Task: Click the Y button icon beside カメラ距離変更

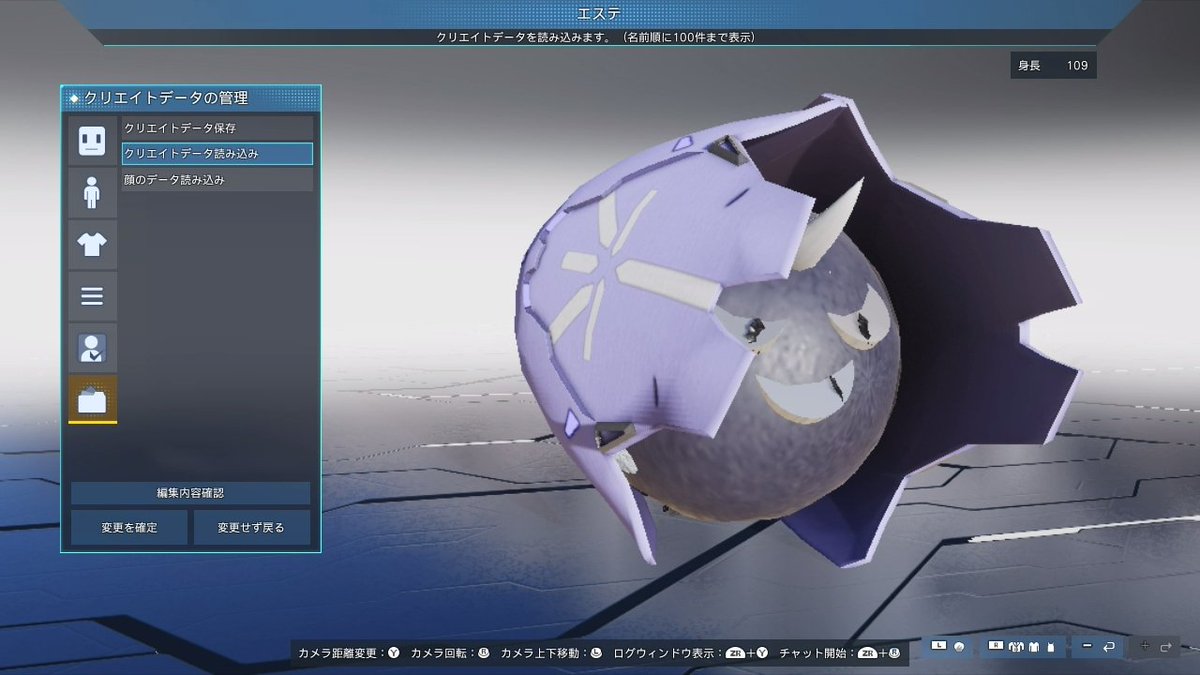Action: coord(393,653)
